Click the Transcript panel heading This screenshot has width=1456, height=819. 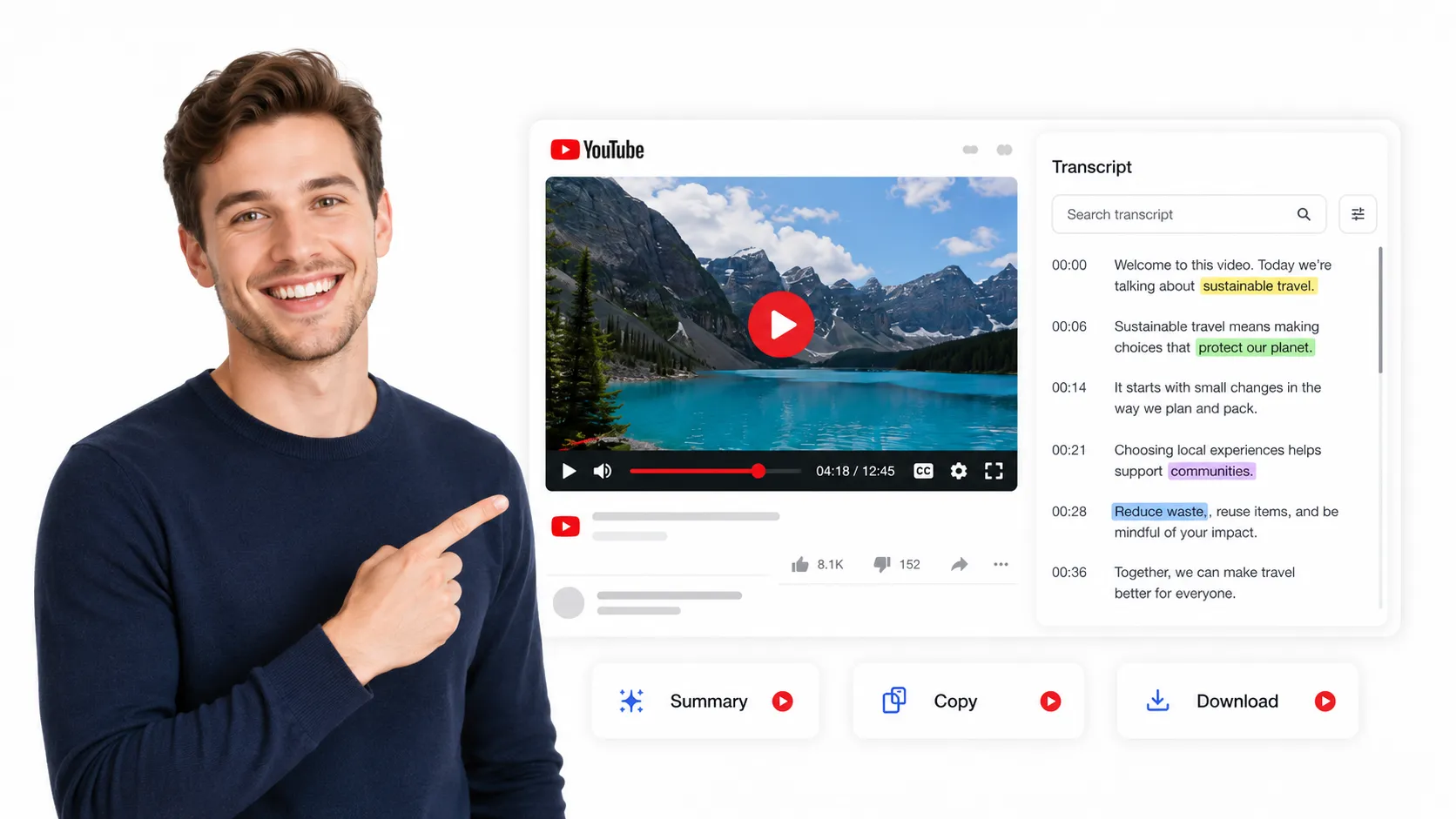tap(1092, 167)
